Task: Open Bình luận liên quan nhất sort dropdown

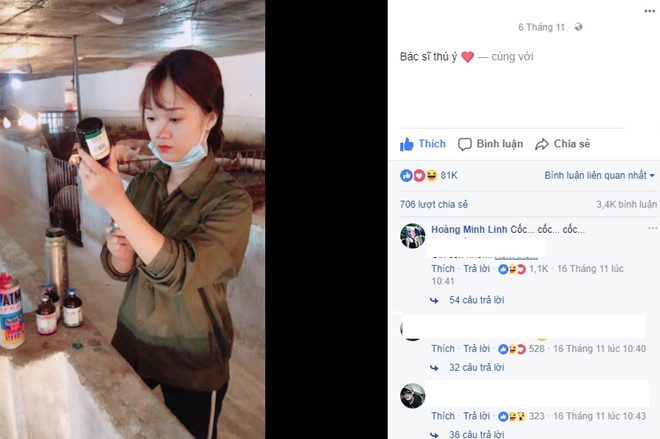Action: (x=600, y=175)
